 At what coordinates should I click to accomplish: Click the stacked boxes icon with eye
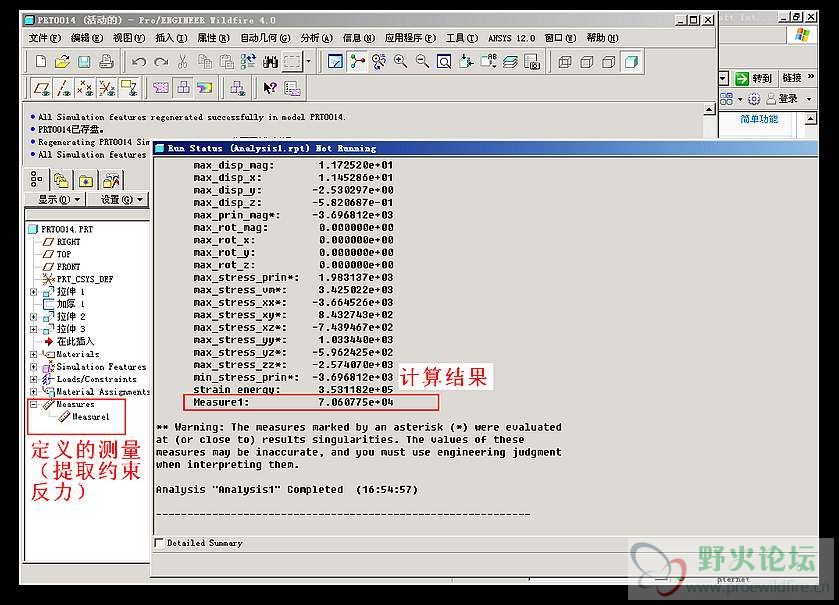[238, 88]
